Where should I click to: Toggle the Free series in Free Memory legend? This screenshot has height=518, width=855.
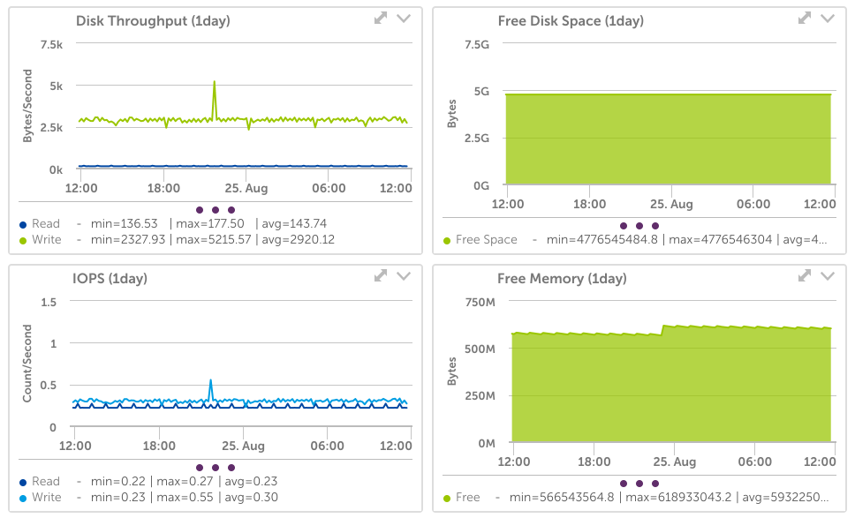(x=462, y=497)
